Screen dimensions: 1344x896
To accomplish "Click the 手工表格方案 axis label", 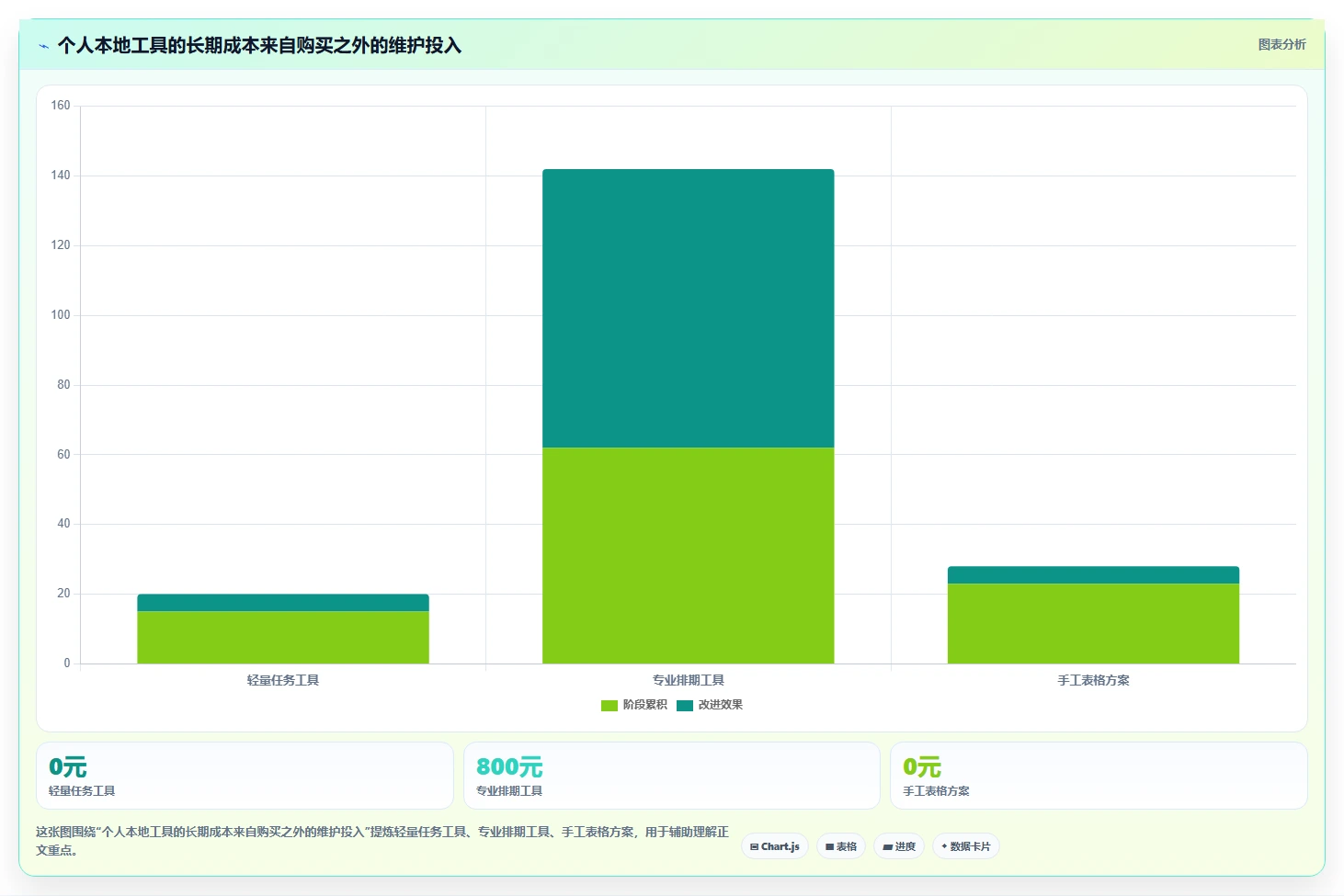I will (1093, 680).
